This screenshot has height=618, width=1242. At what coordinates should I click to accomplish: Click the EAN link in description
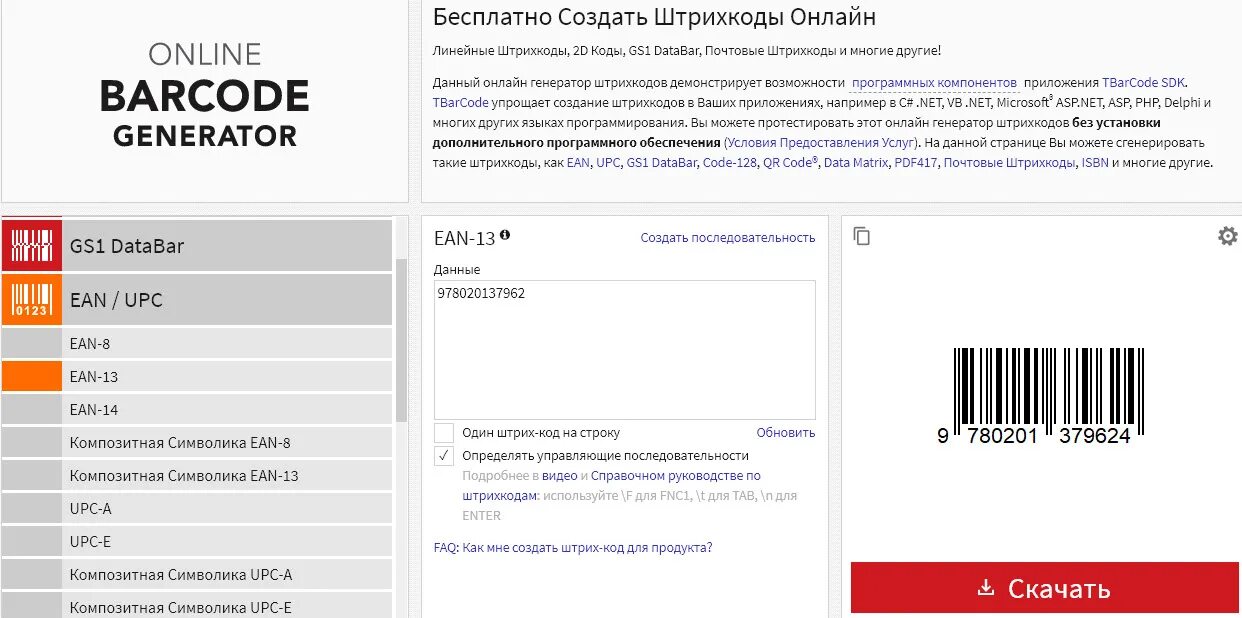tap(578, 162)
